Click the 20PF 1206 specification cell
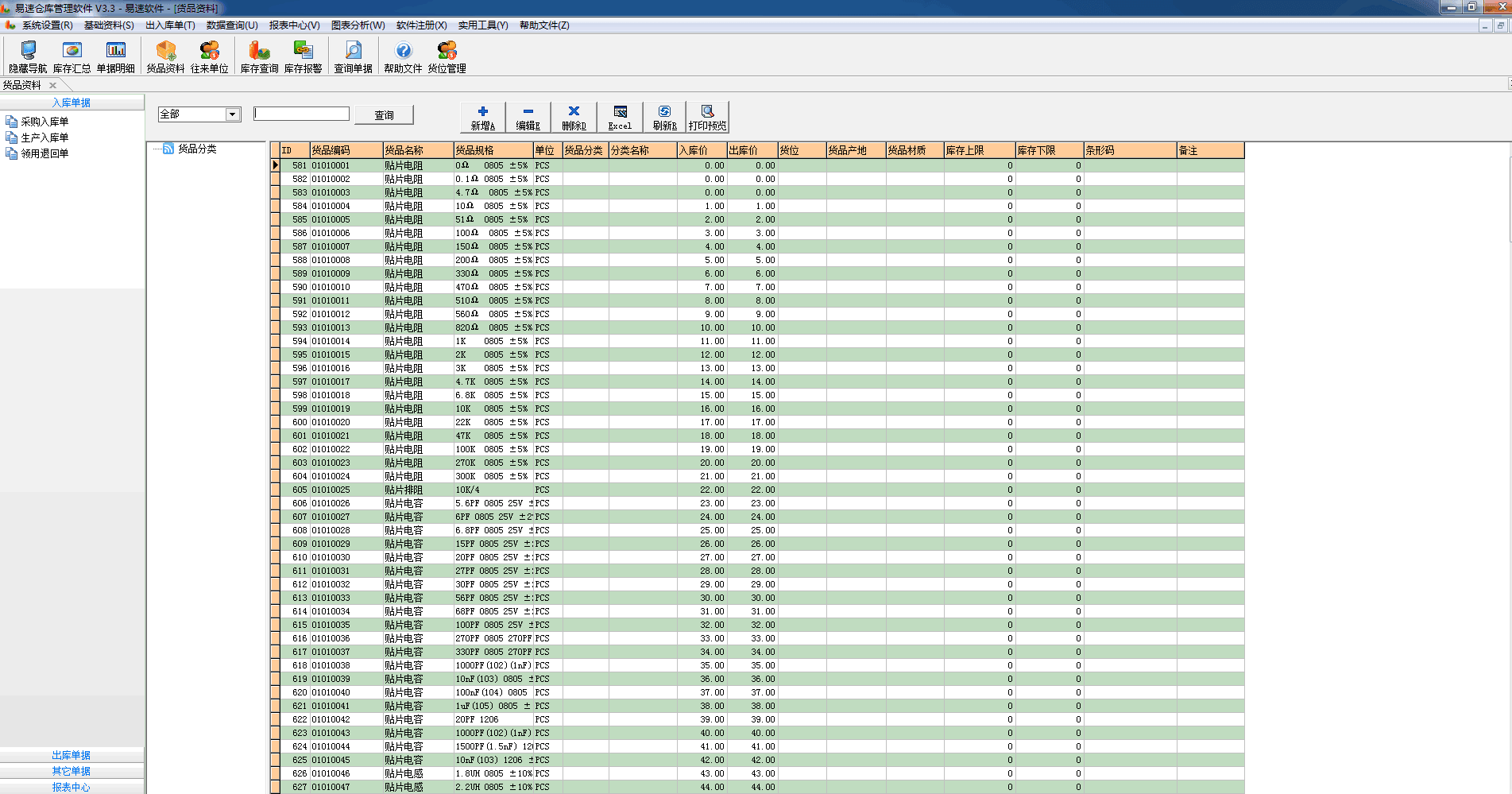The width and height of the screenshot is (1512, 794). pos(493,719)
